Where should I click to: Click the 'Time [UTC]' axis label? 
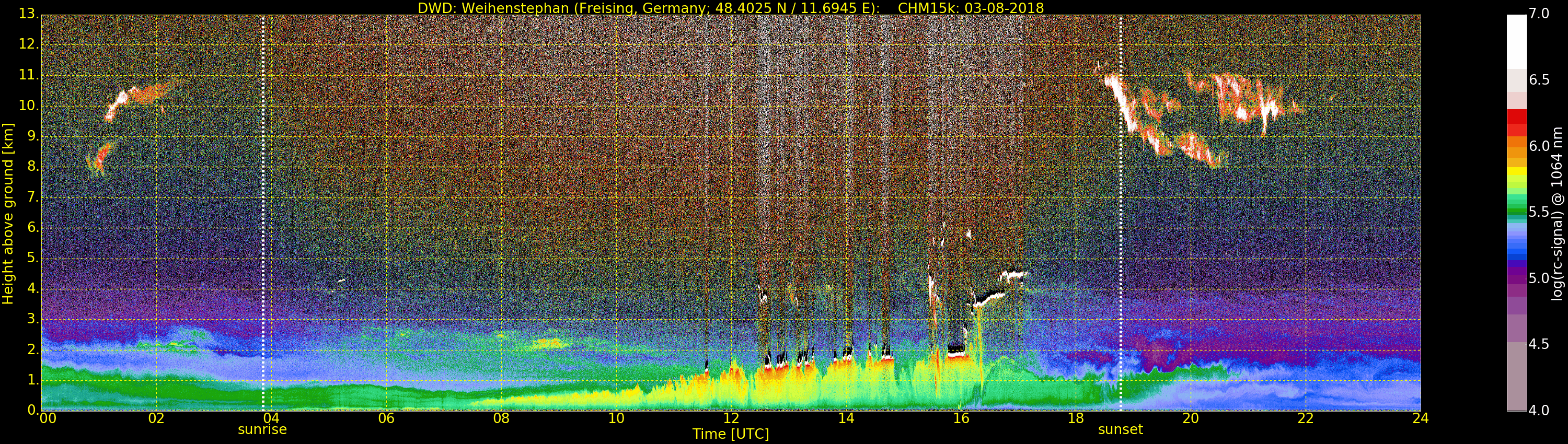click(x=731, y=434)
